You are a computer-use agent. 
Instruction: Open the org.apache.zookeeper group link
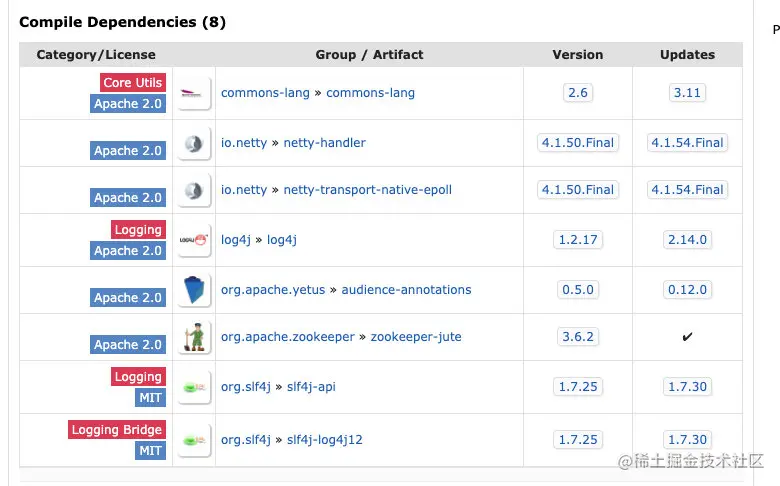pos(288,337)
